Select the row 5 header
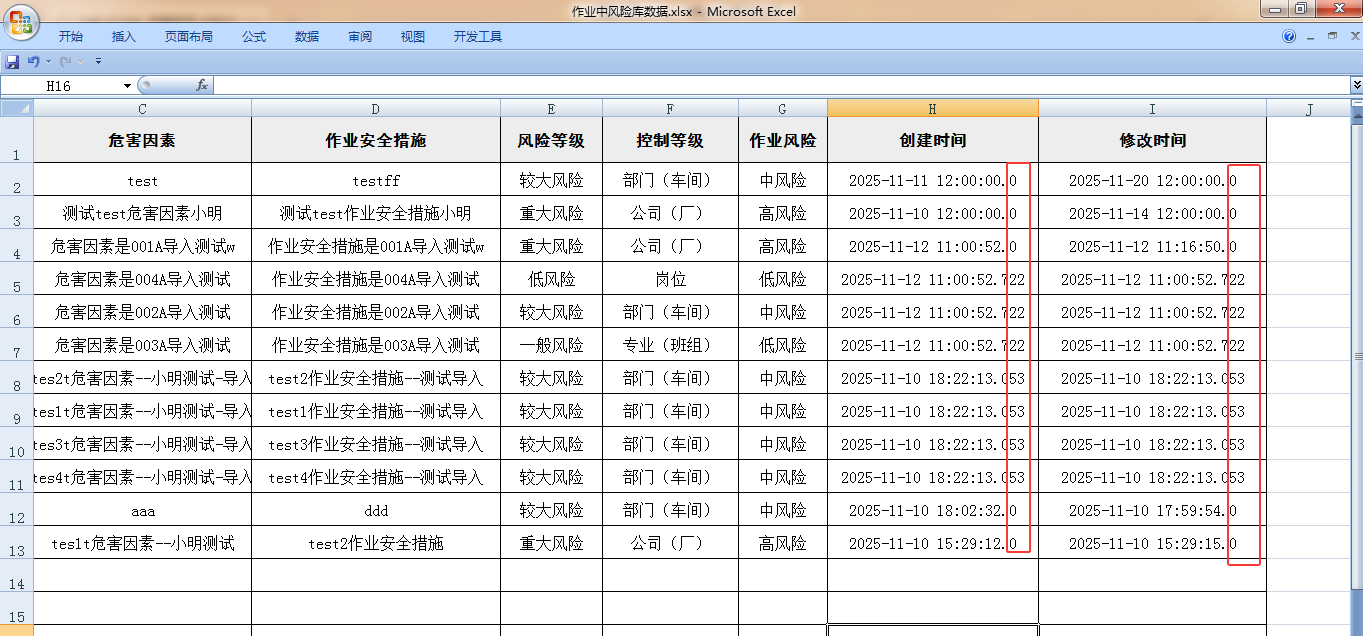 click(16, 279)
